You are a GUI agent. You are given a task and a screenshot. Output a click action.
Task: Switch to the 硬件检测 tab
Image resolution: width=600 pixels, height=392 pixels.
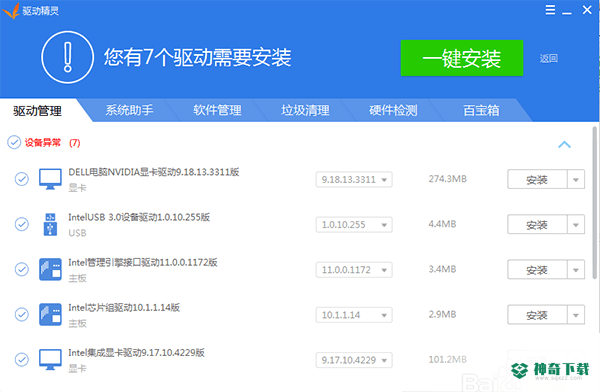point(393,110)
